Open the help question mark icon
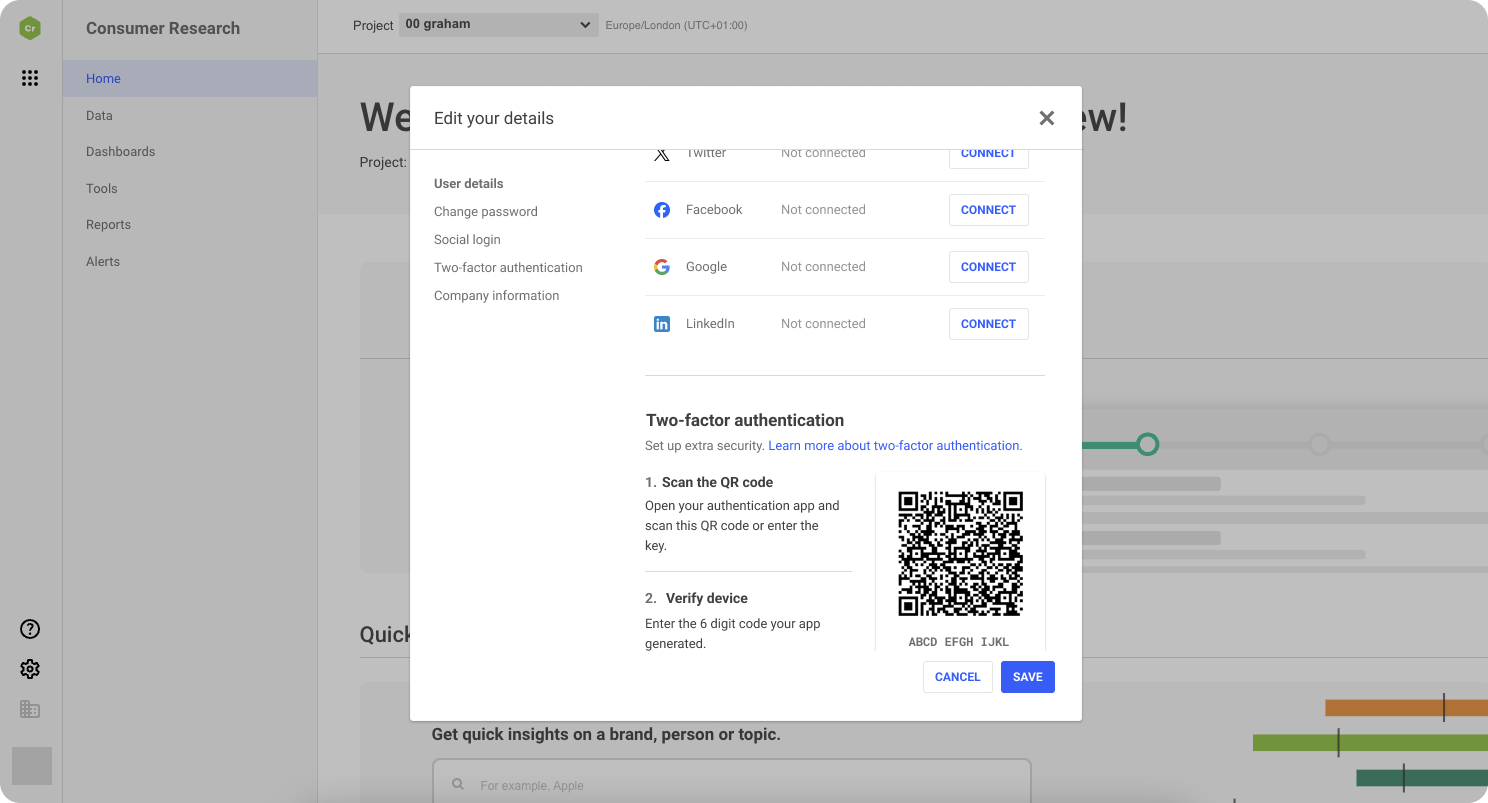1488x803 pixels. point(30,629)
